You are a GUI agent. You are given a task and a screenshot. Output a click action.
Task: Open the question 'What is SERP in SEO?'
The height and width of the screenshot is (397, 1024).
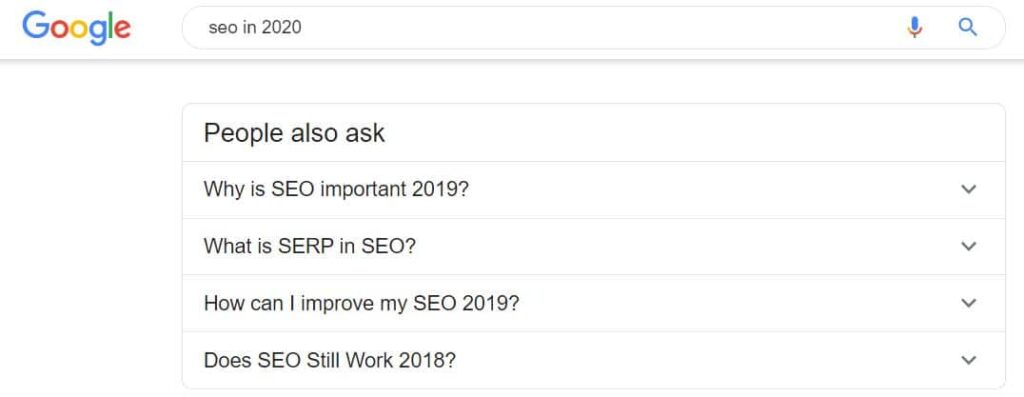pos(310,246)
